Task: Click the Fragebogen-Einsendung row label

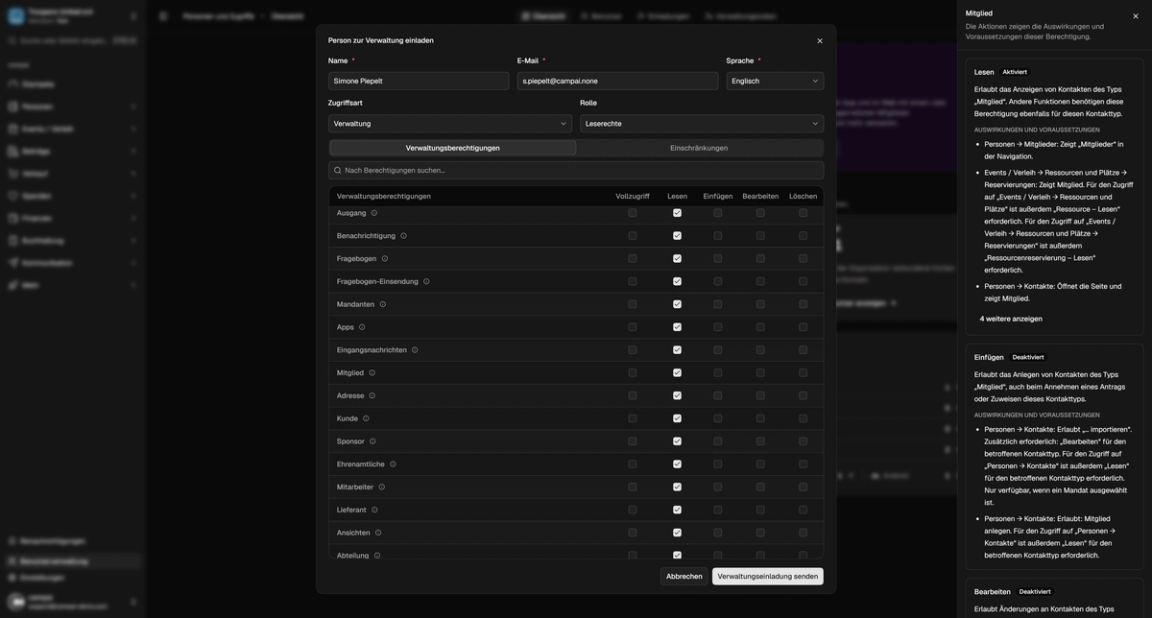Action: (377, 281)
